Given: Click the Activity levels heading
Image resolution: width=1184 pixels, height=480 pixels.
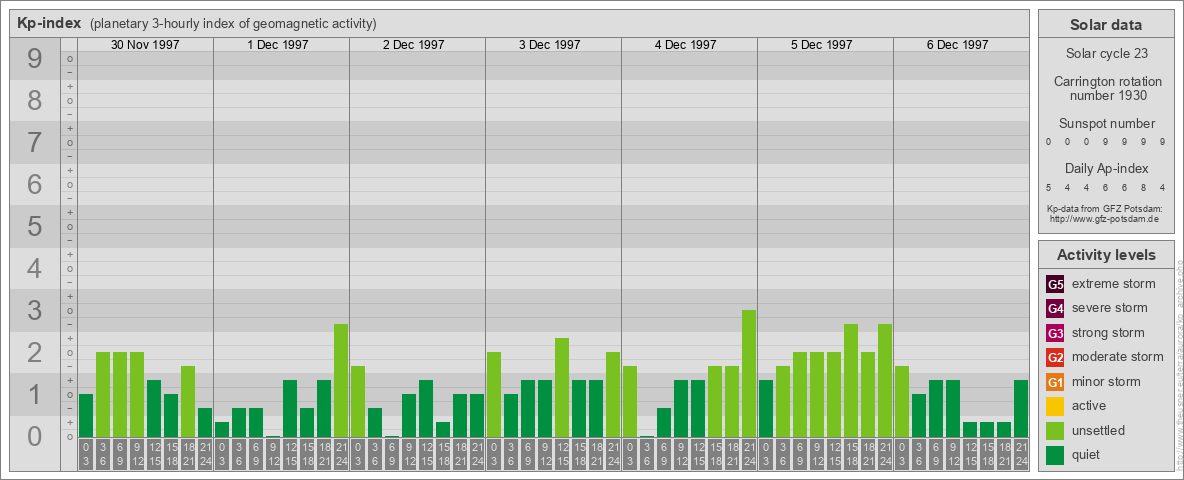Looking at the screenshot, I should (x=1106, y=255).
